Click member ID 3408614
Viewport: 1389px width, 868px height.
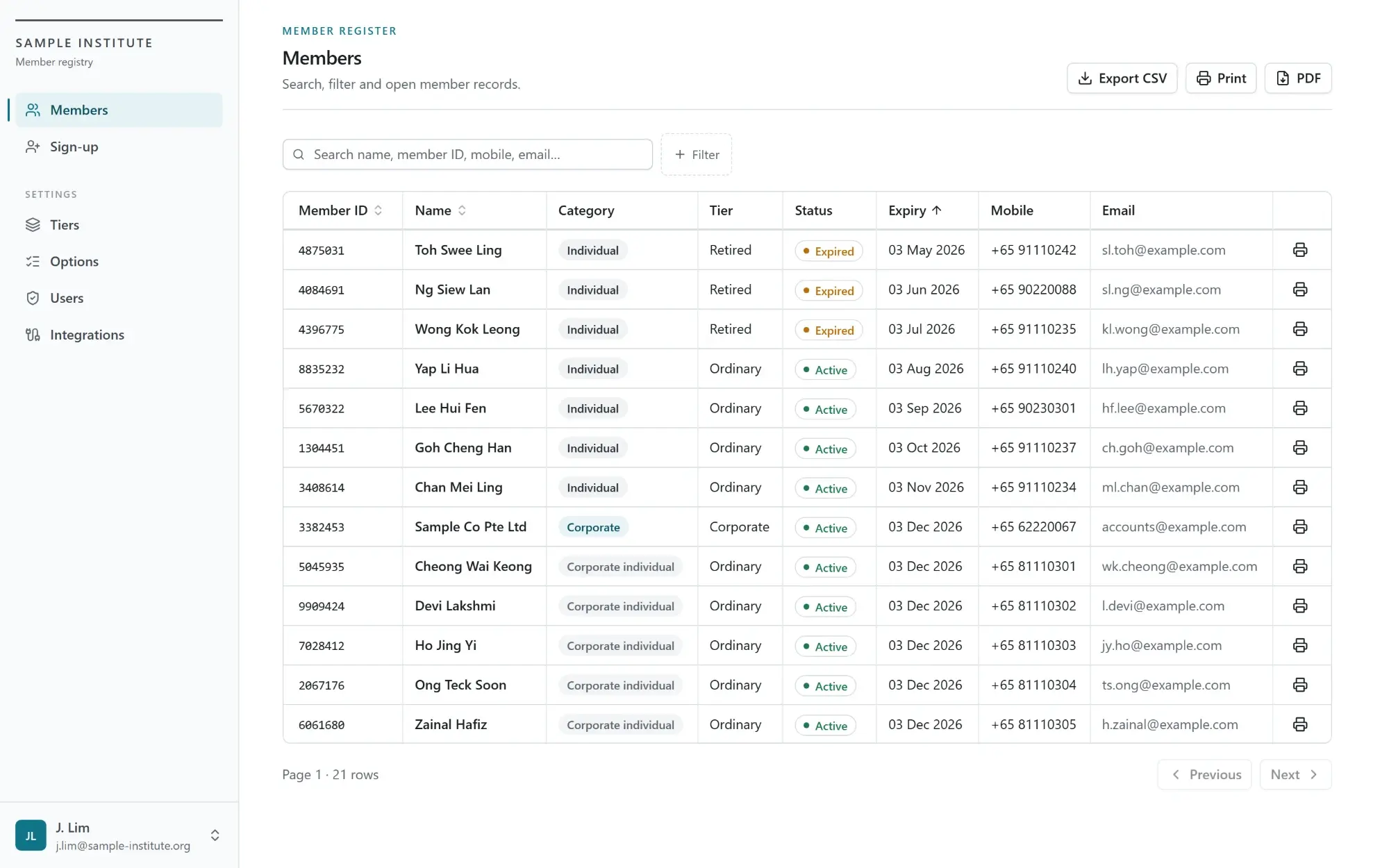322,488
